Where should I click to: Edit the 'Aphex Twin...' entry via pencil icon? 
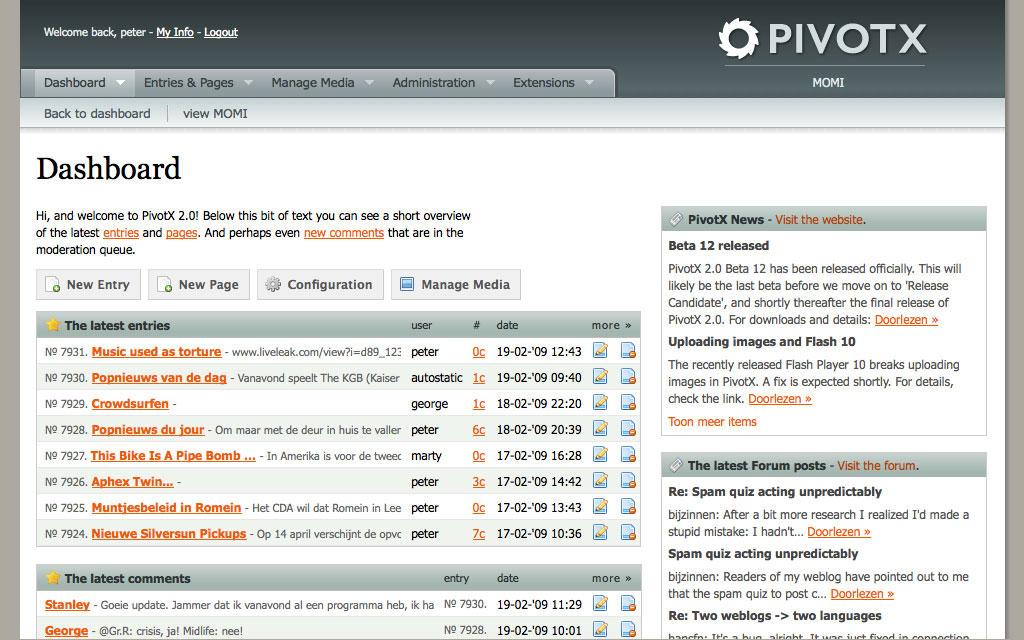(x=600, y=481)
